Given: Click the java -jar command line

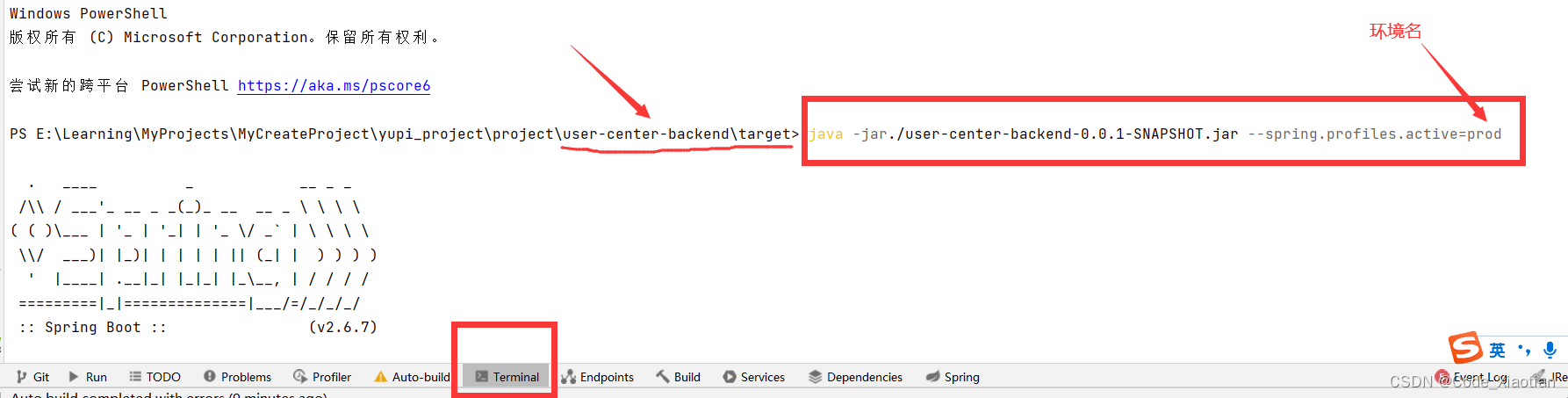Looking at the screenshot, I should point(1154,134).
